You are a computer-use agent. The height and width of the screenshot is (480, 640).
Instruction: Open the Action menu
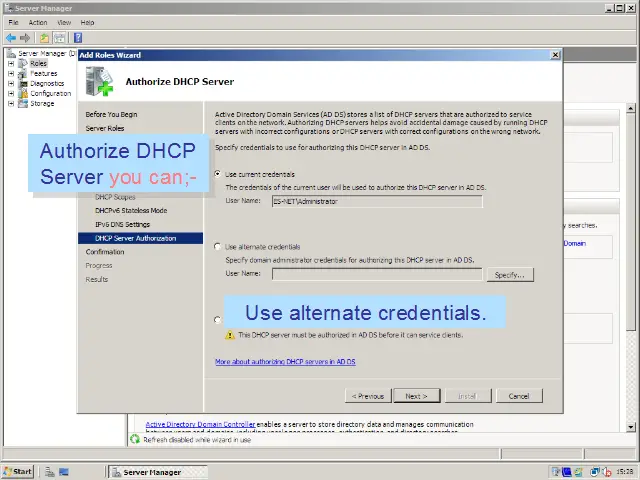(38, 22)
